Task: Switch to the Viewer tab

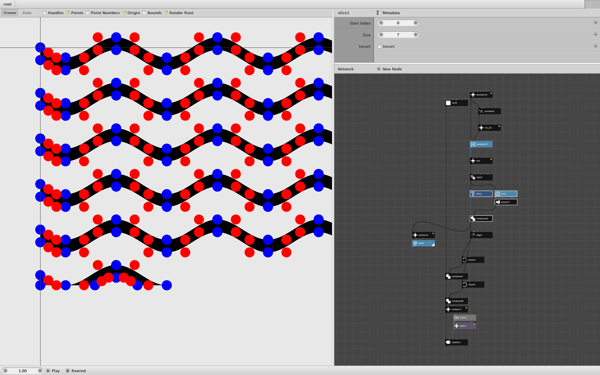Action: click(10, 13)
